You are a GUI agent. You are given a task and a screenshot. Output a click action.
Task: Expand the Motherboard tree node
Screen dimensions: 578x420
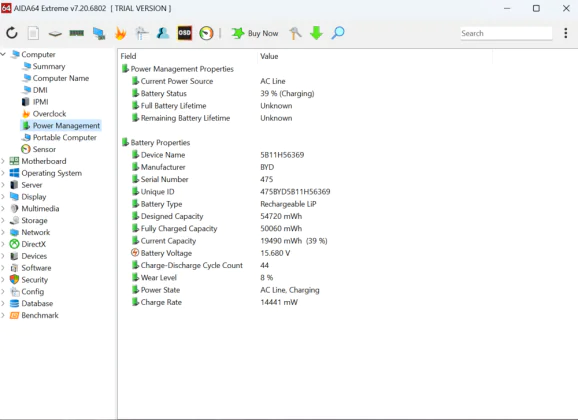(3, 161)
